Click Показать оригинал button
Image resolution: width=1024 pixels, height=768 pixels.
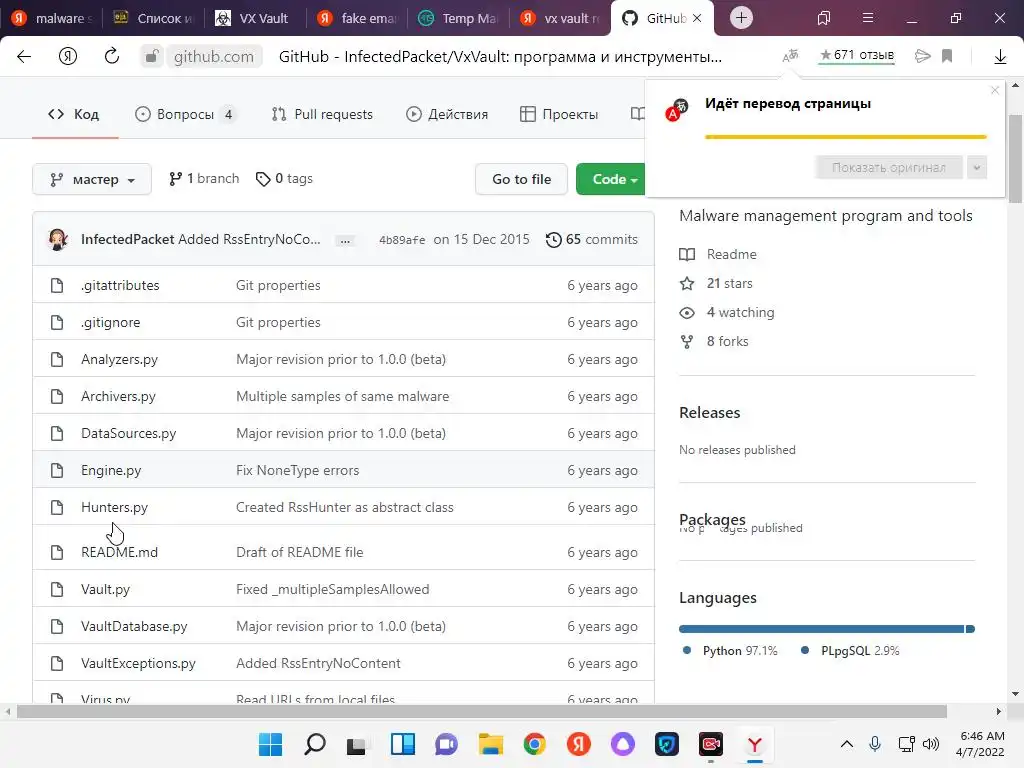(x=889, y=168)
